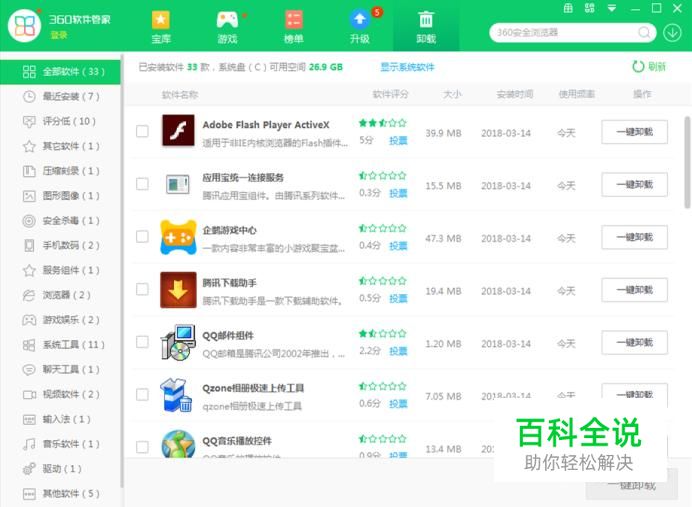Check the Adobe Flash Player ActiveX checkbox
Viewport: 692px width, 507px height.
click(x=142, y=131)
